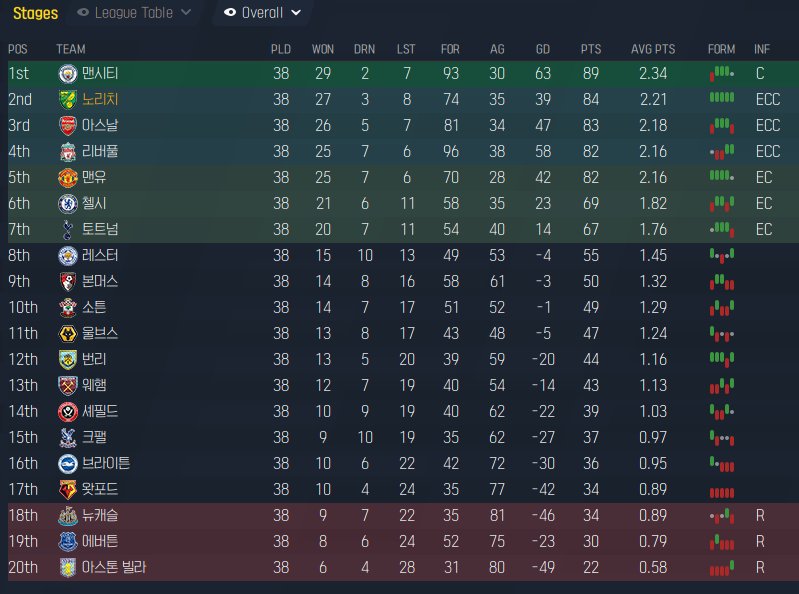
Task: Toggle the eye icon beside League Table
Action: tap(83, 12)
